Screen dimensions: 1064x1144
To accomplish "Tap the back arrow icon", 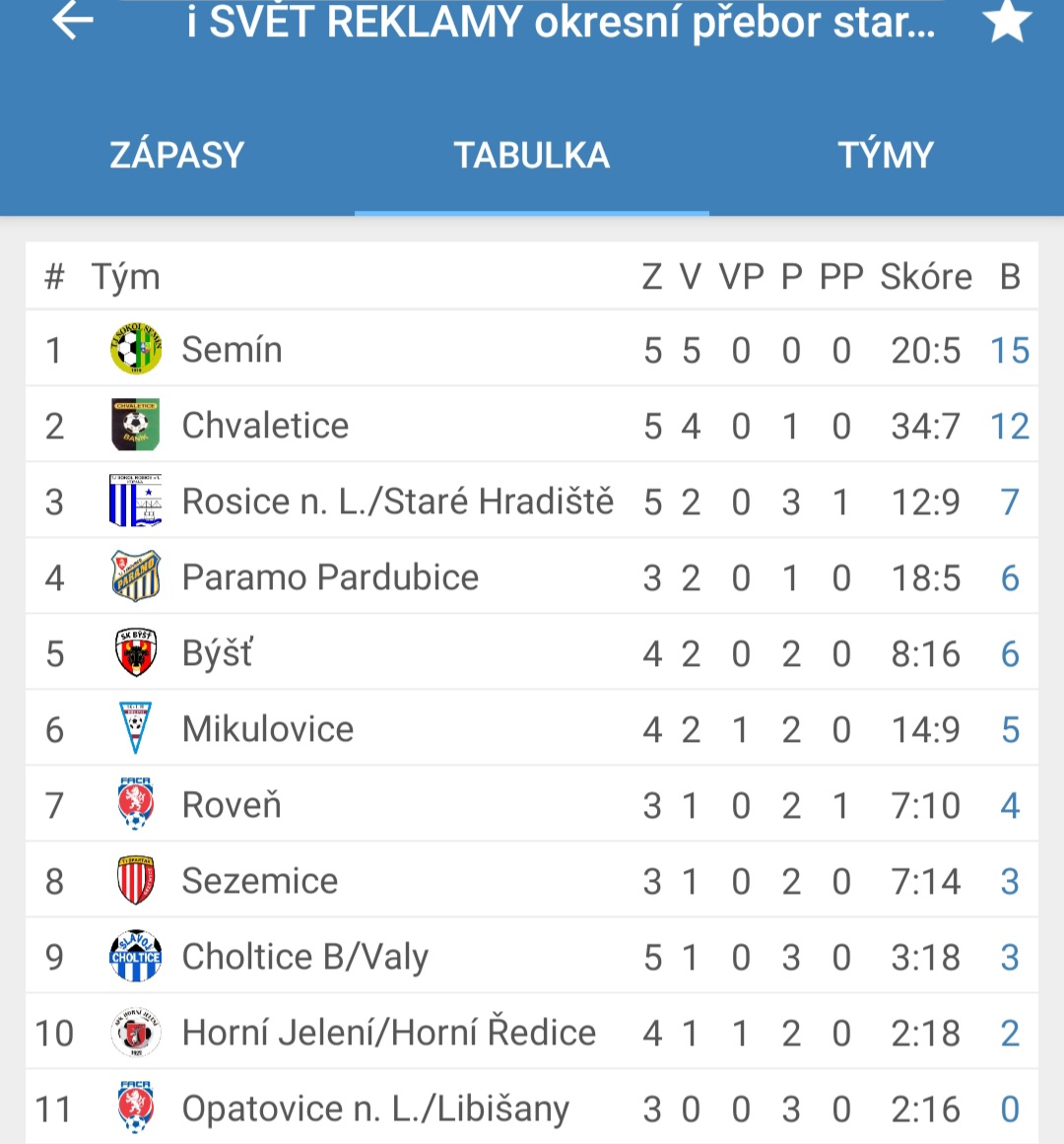I will [x=72, y=20].
